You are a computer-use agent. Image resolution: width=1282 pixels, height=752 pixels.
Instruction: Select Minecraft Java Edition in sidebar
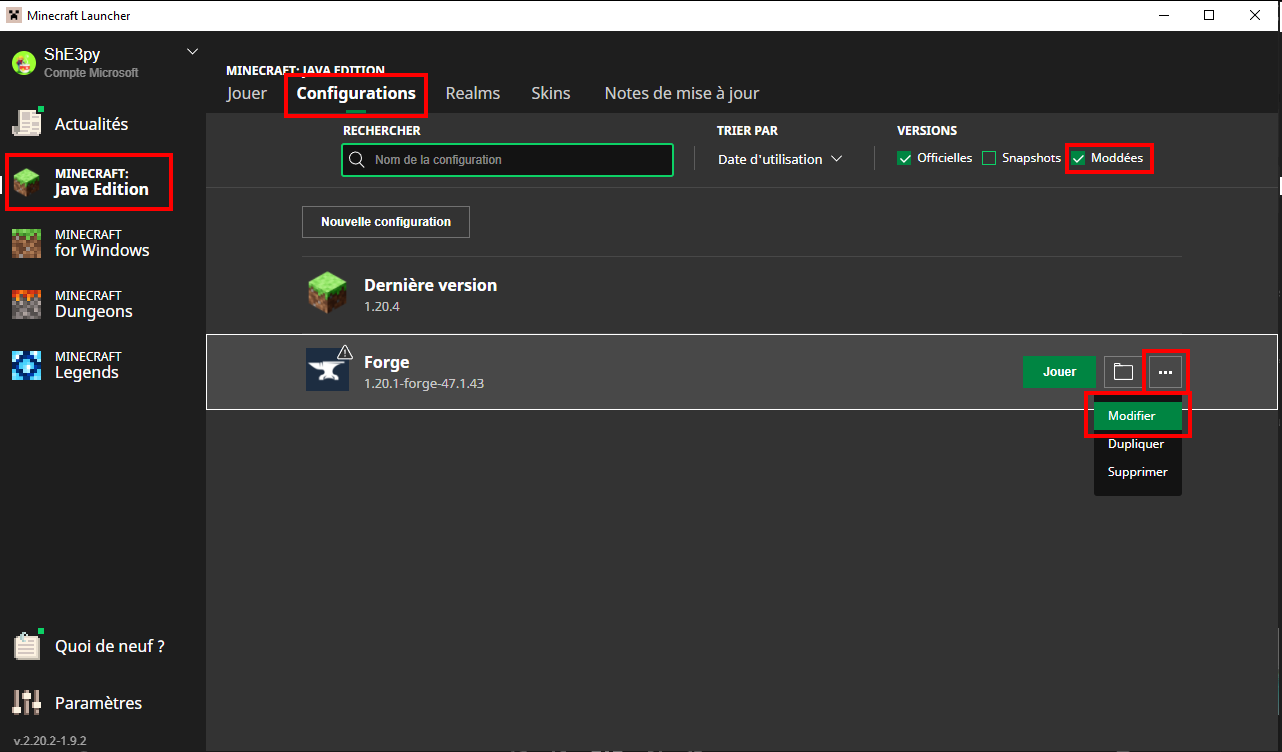pyautogui.click(x=90, y=182)
